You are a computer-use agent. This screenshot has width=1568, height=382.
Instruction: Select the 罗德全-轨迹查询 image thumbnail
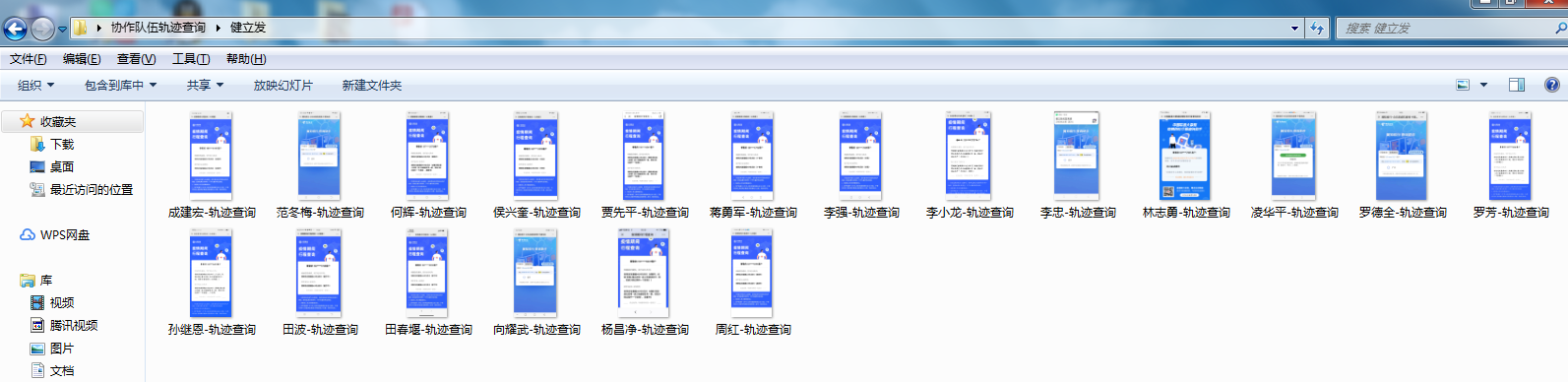tap(1403, 156)
